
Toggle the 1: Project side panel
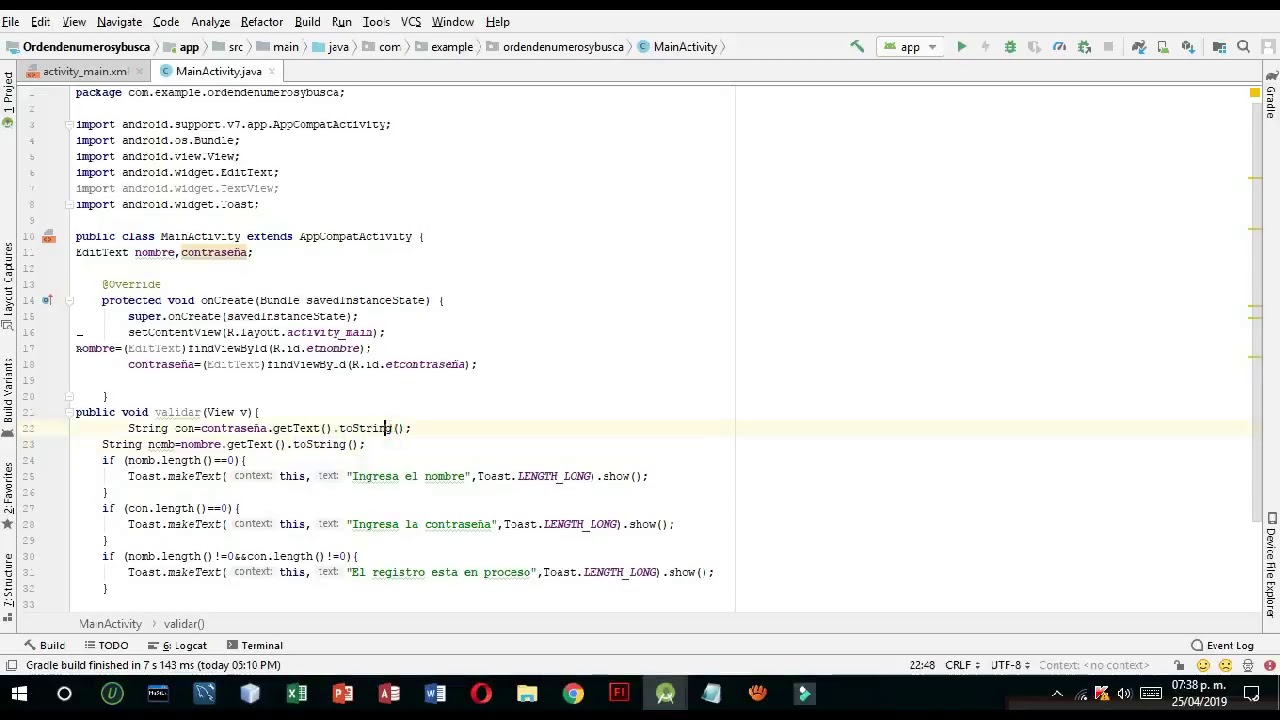8,98
